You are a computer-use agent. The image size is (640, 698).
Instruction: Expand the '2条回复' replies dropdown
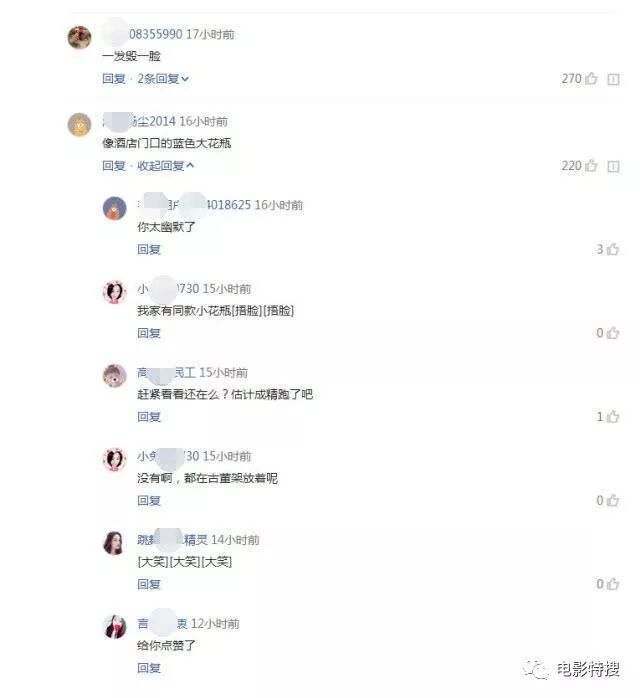click(x=163, y=79)
